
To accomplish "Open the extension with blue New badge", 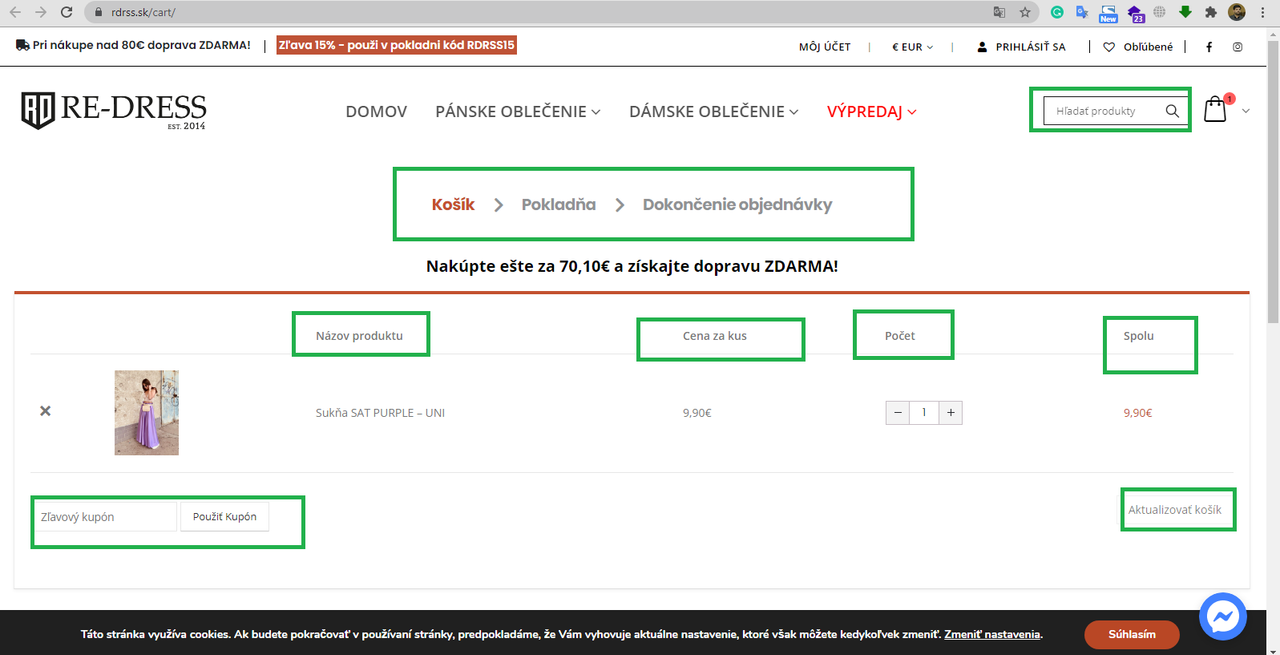I will tap(1108, 13).
